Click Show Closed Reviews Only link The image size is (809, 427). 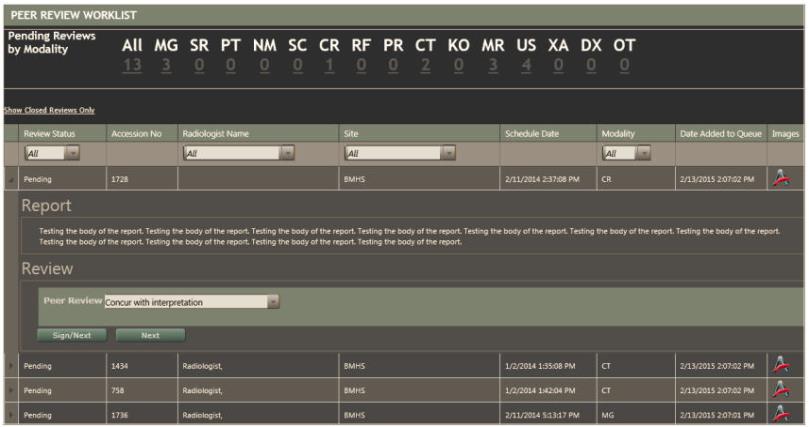(48, 110)
